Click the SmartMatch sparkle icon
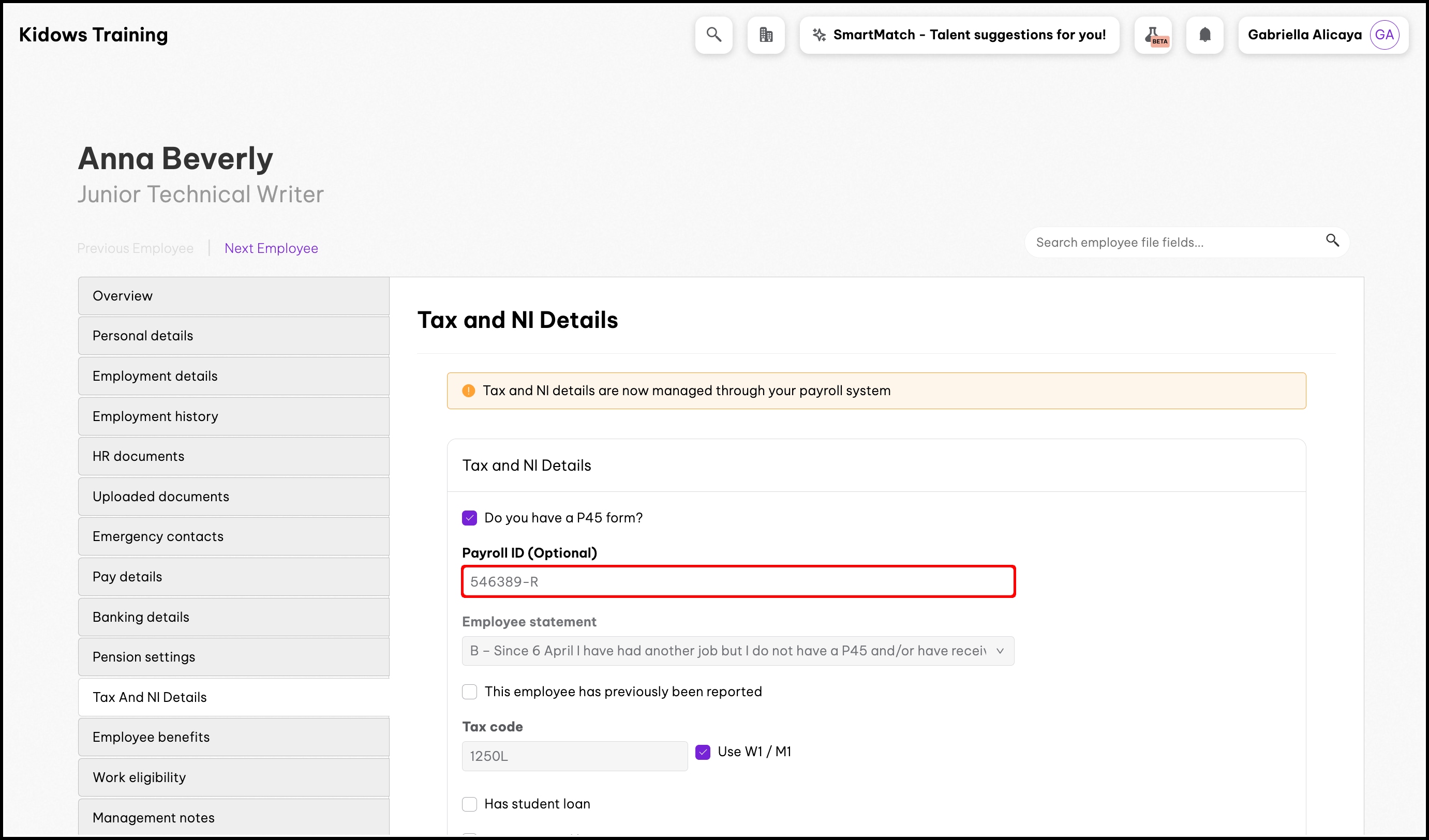 tap(819, 35)
